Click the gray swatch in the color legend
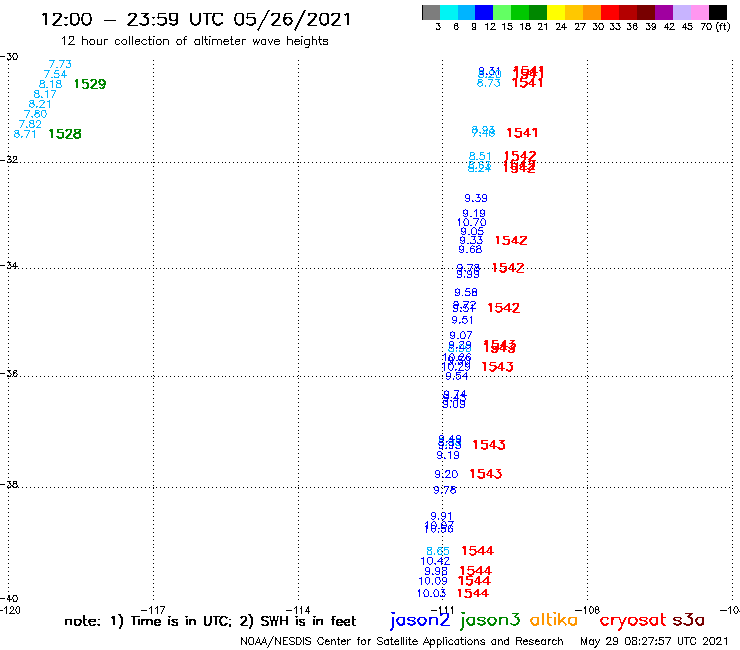This screenshot has width=740, height=650. (x=431, y=13)
